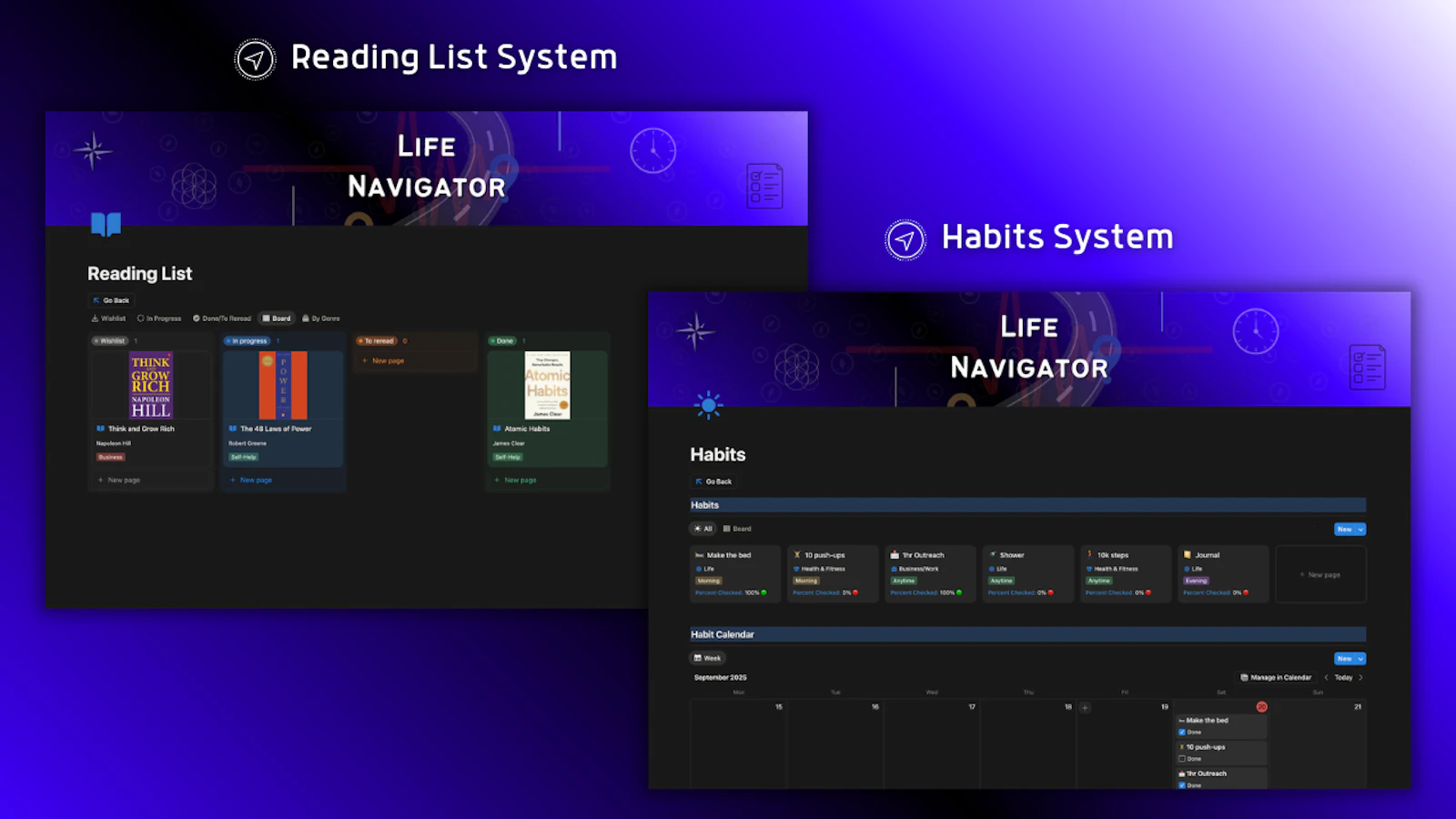Viewport: 1456px width, 819px height.
Task: Switch to the Board tab in Reading List
Action: [278, 318]
